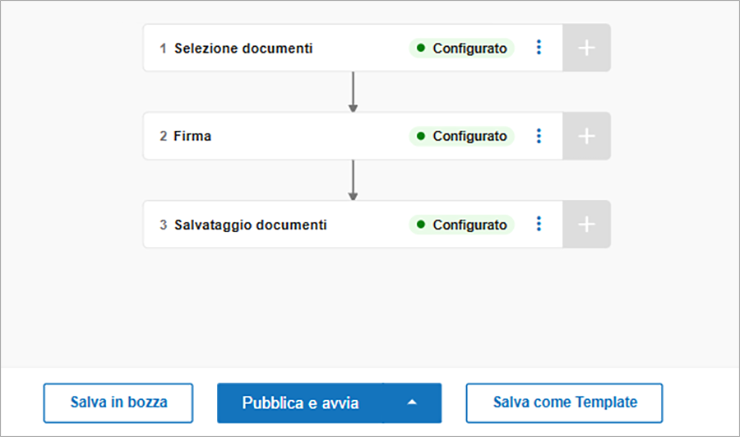The image size is (740, 437).
Task: Open the three-dot menu for Salvataggio documenti
Action: (x=539, y=224)
